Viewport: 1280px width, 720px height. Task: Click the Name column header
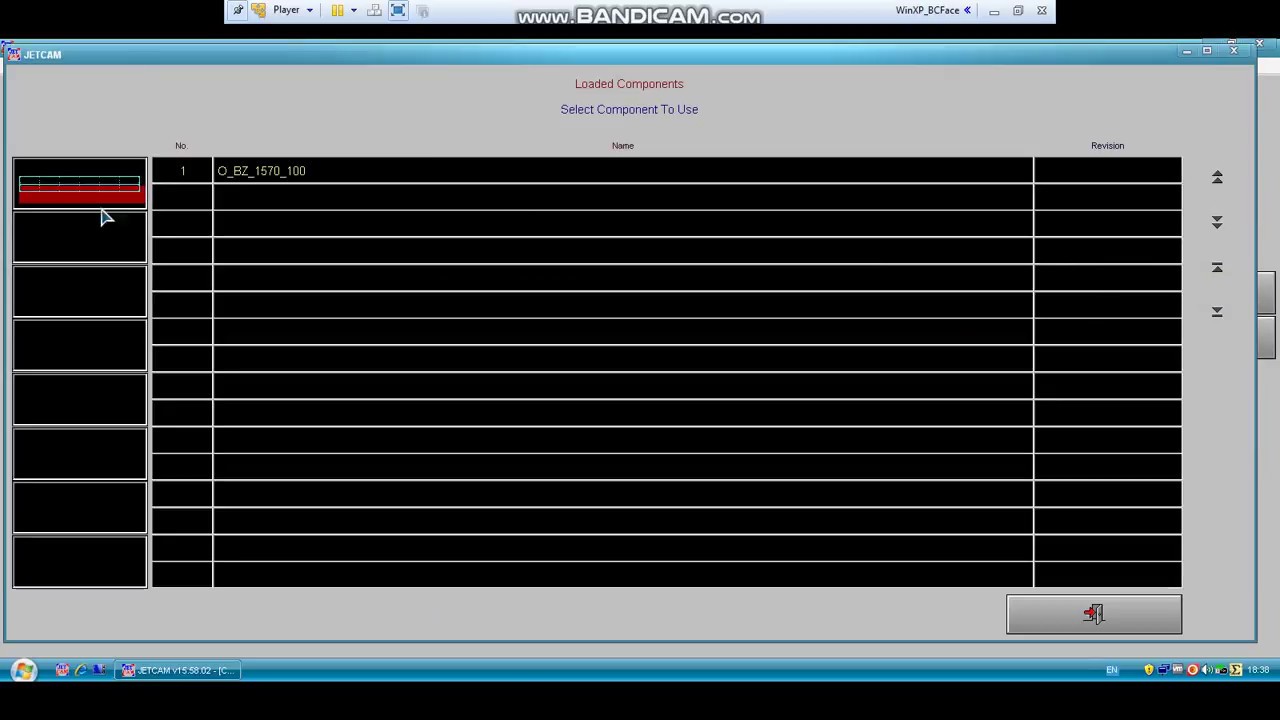click(x=622, y=146)
